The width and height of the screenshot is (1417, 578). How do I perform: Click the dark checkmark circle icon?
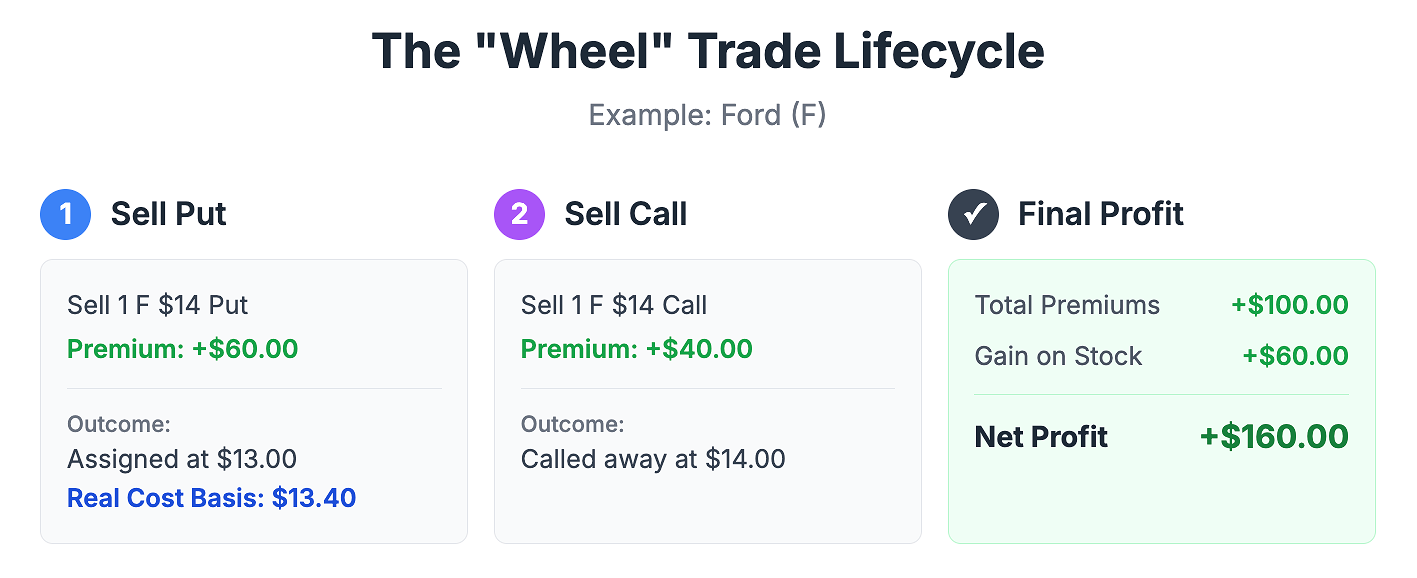(973, 214)
